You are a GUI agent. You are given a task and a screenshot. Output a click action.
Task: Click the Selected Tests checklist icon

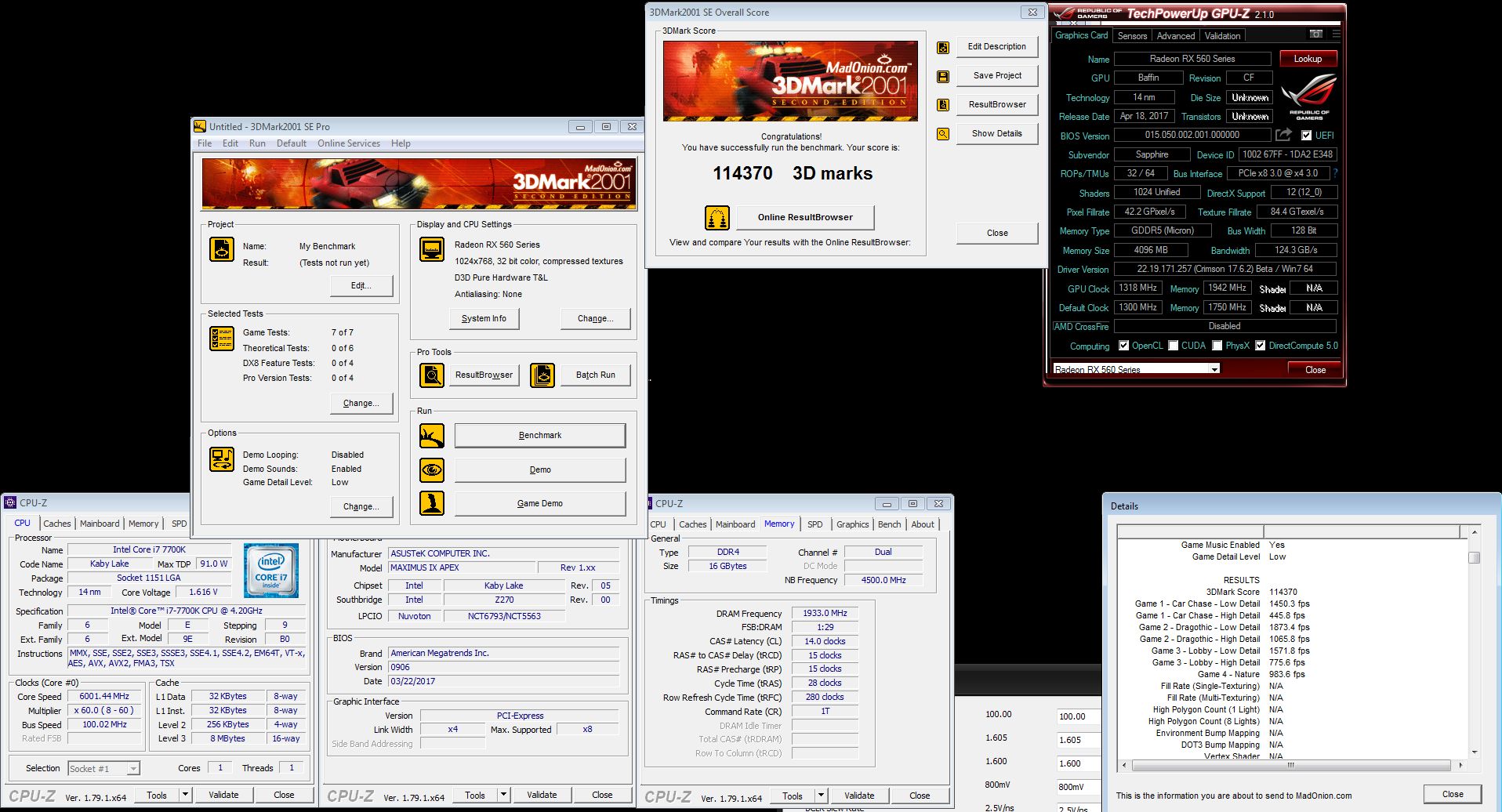(x=222, y=339)
